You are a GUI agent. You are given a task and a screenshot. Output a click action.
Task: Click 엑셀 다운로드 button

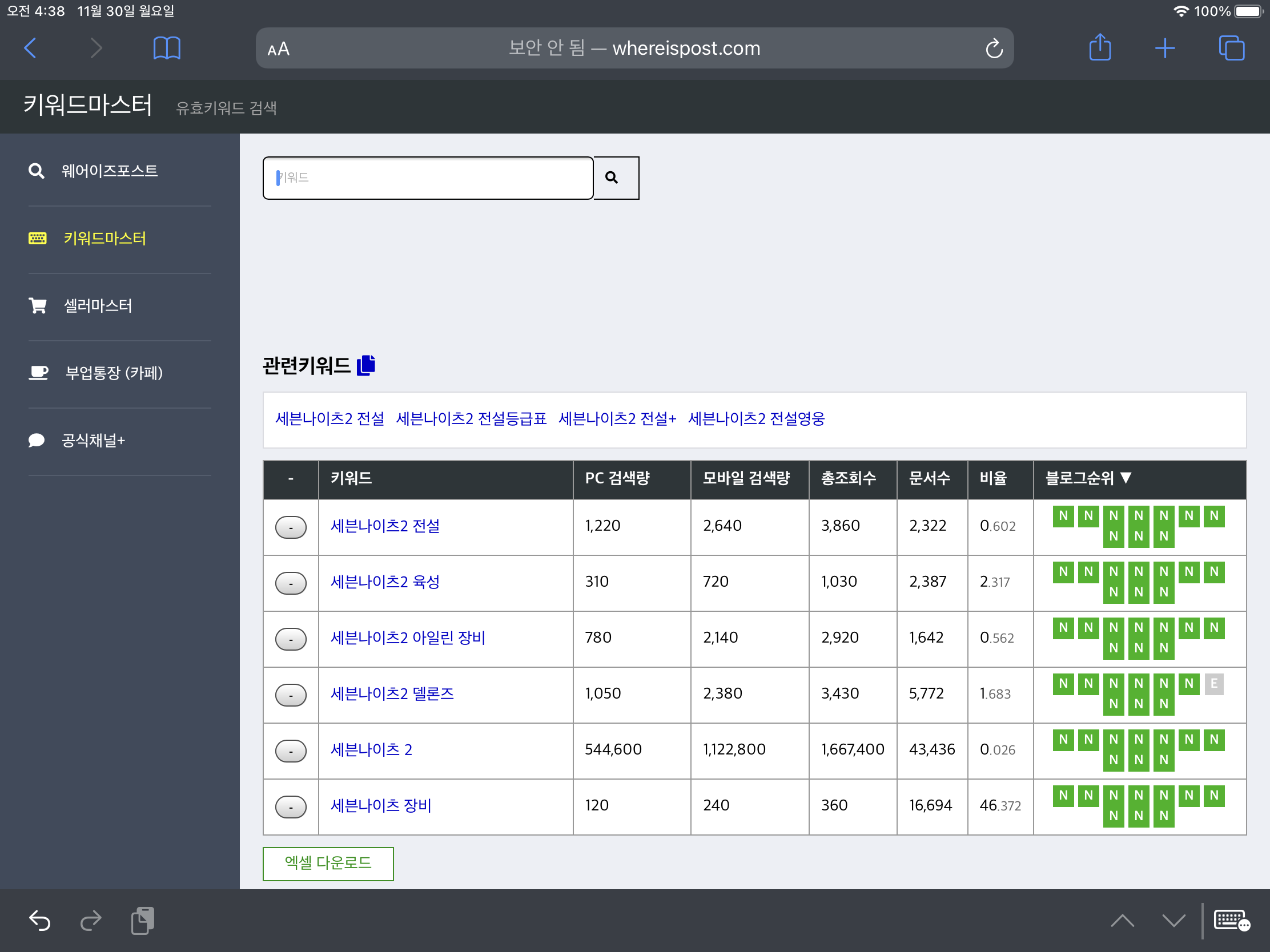coord(328,863)
